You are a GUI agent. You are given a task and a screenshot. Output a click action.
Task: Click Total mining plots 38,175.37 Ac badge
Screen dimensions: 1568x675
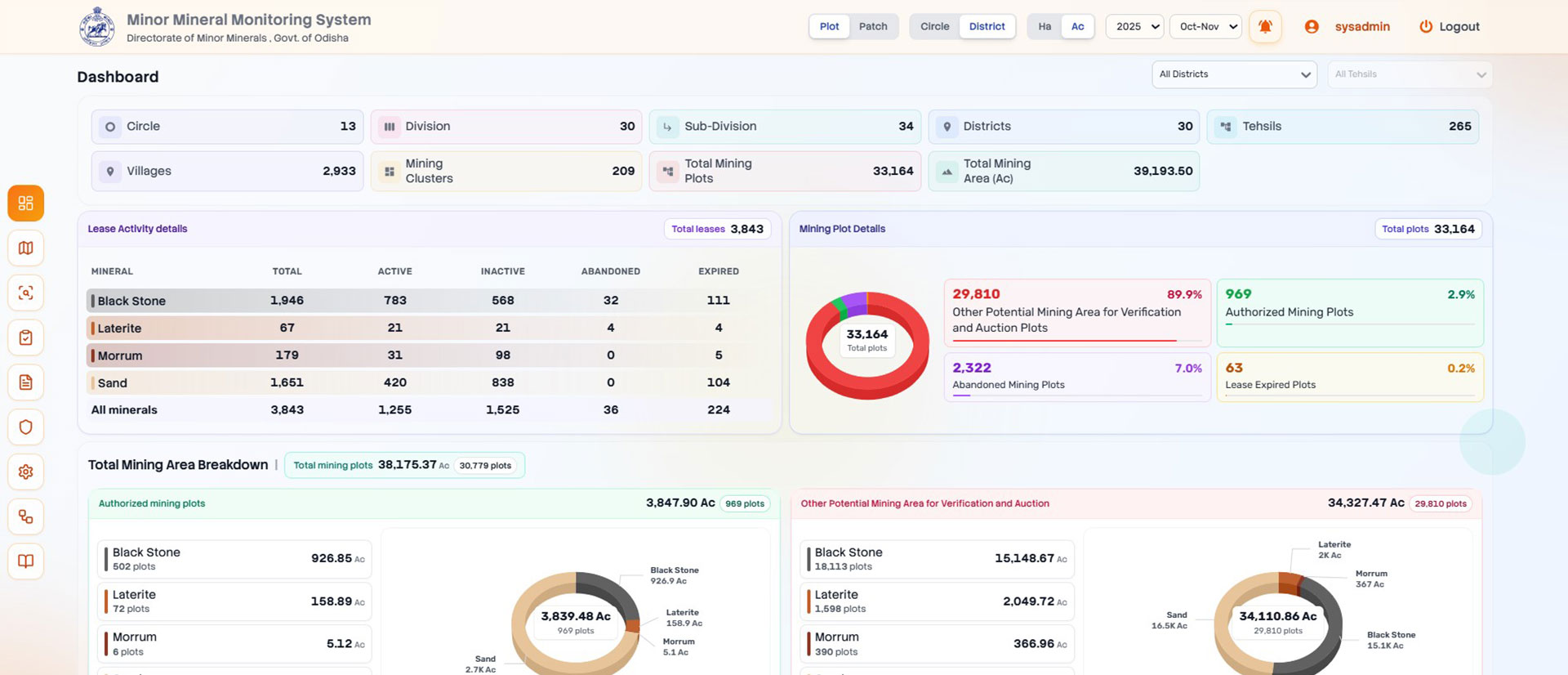[404, 465]
